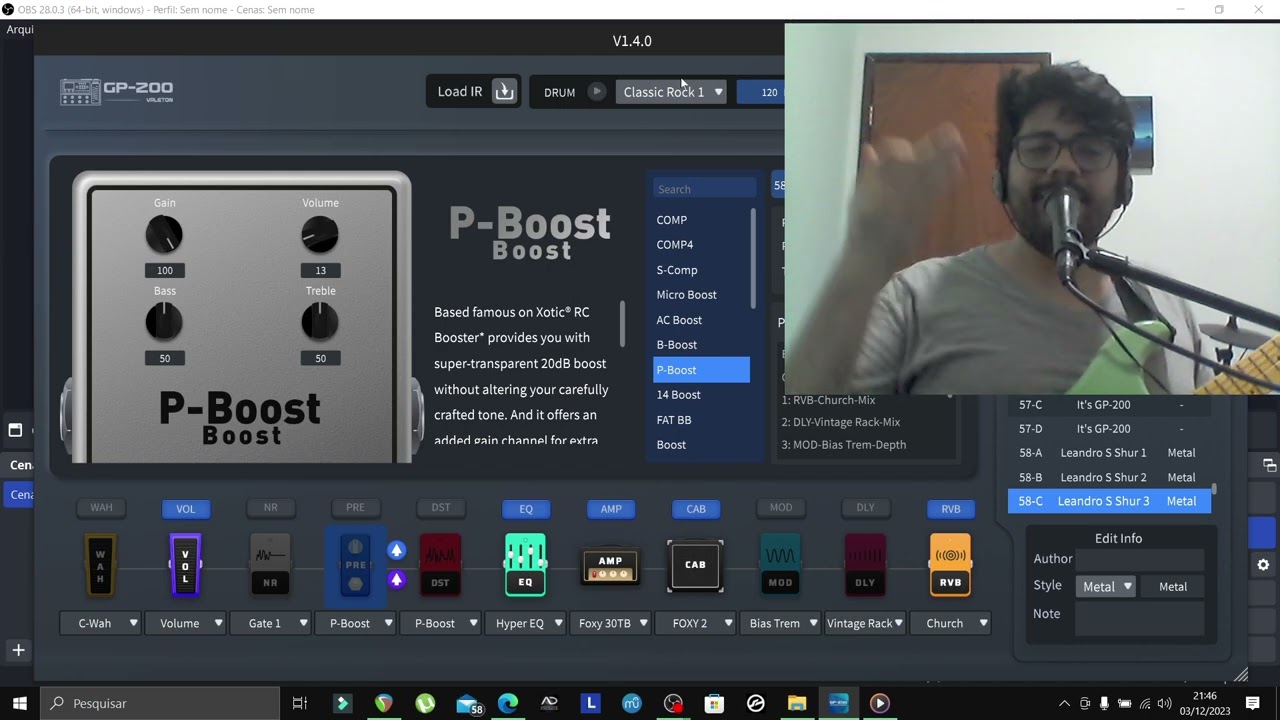Click the Treble knob on P-Boost
This screenshot has height=720, width=1280.
[x=320, y=322]
